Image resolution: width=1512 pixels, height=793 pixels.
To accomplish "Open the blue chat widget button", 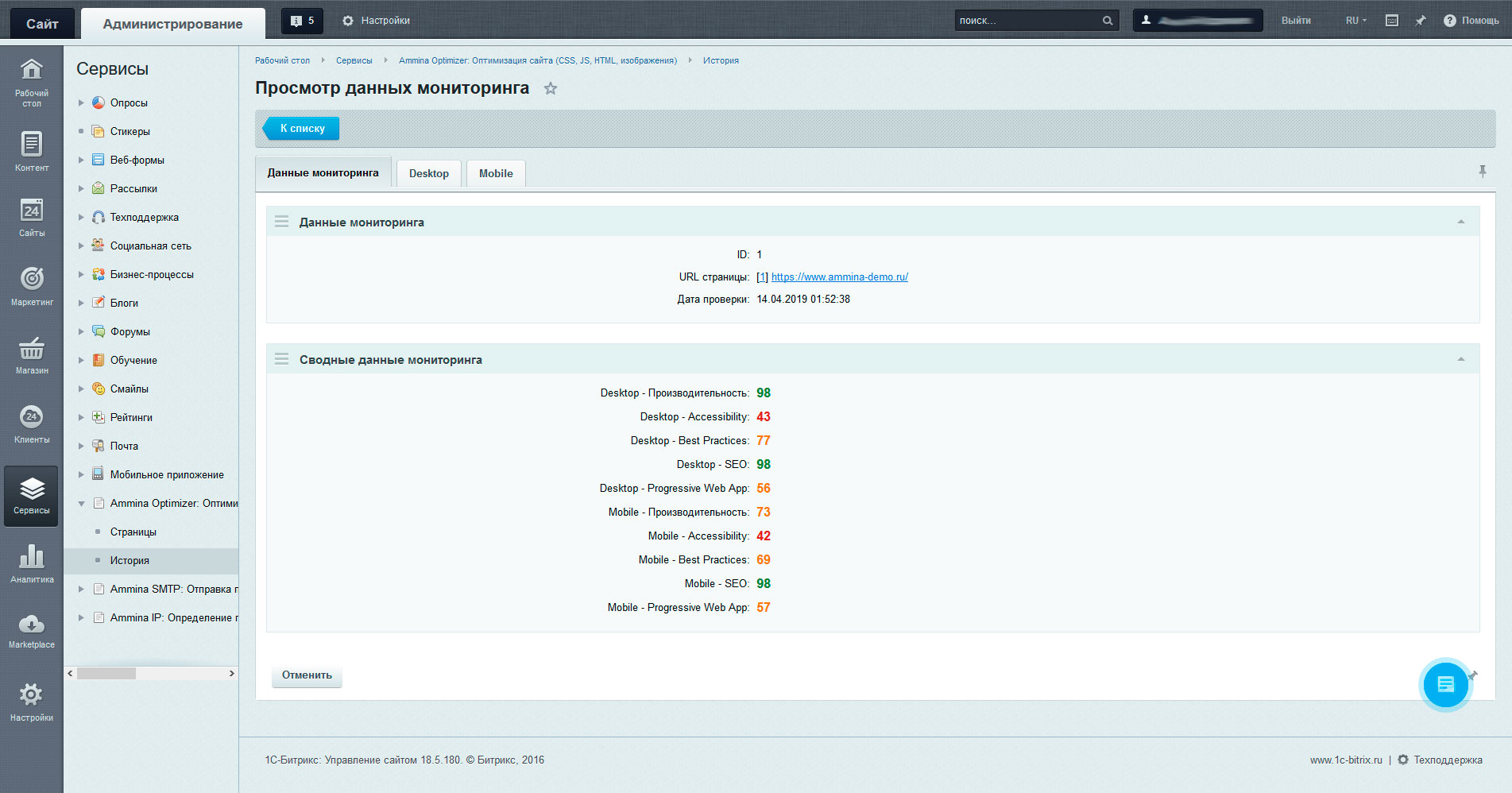I will 1444,684.
